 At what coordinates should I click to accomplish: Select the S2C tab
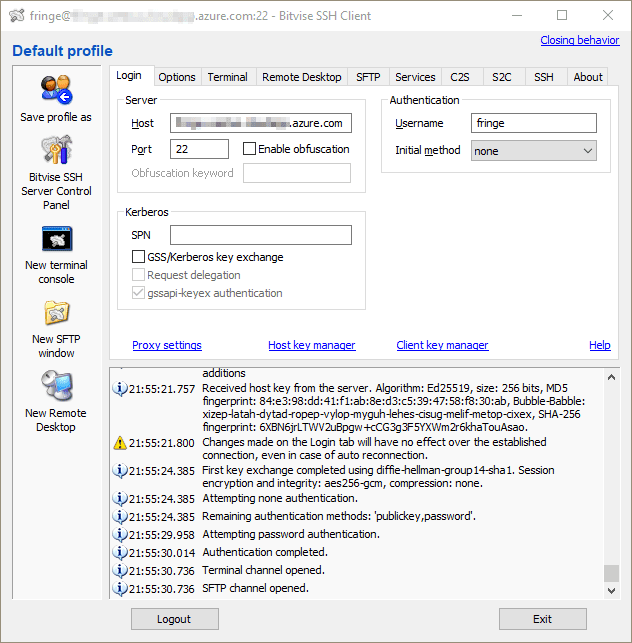502,77
